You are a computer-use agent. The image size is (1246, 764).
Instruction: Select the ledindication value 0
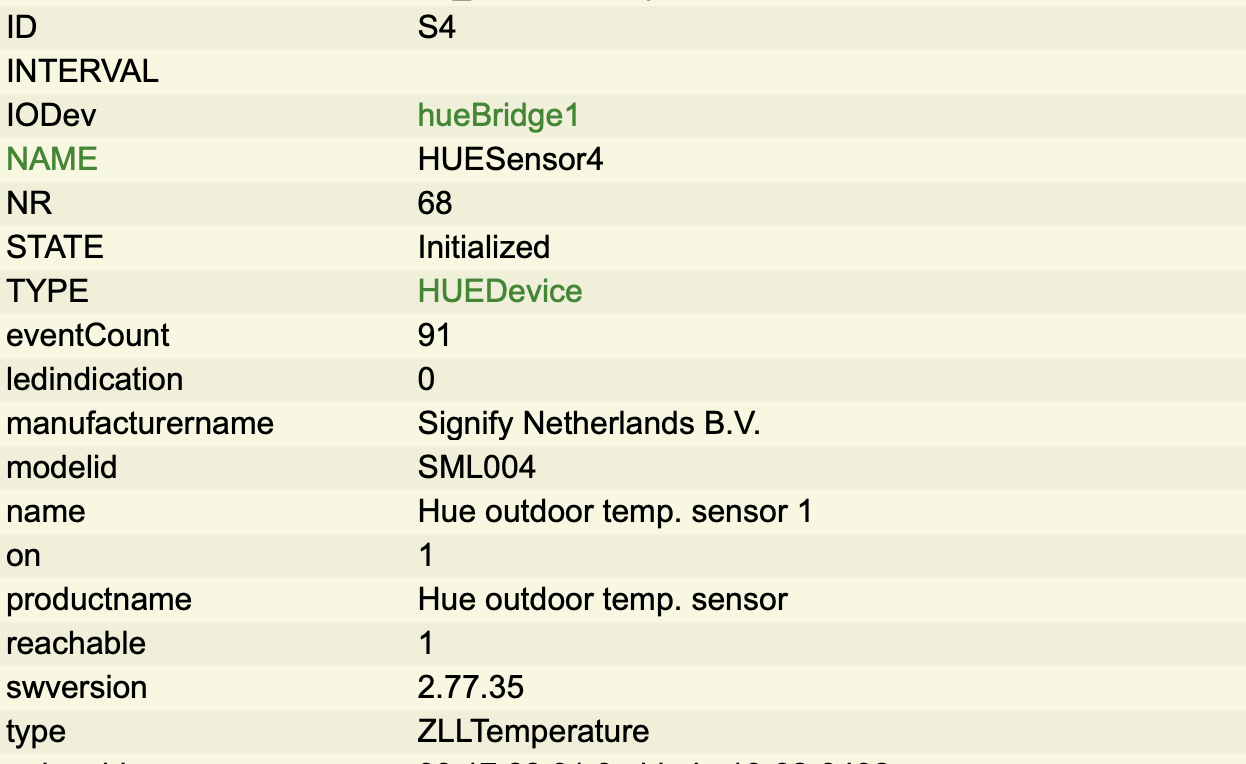pyautogui.click(x=426, y=380)
